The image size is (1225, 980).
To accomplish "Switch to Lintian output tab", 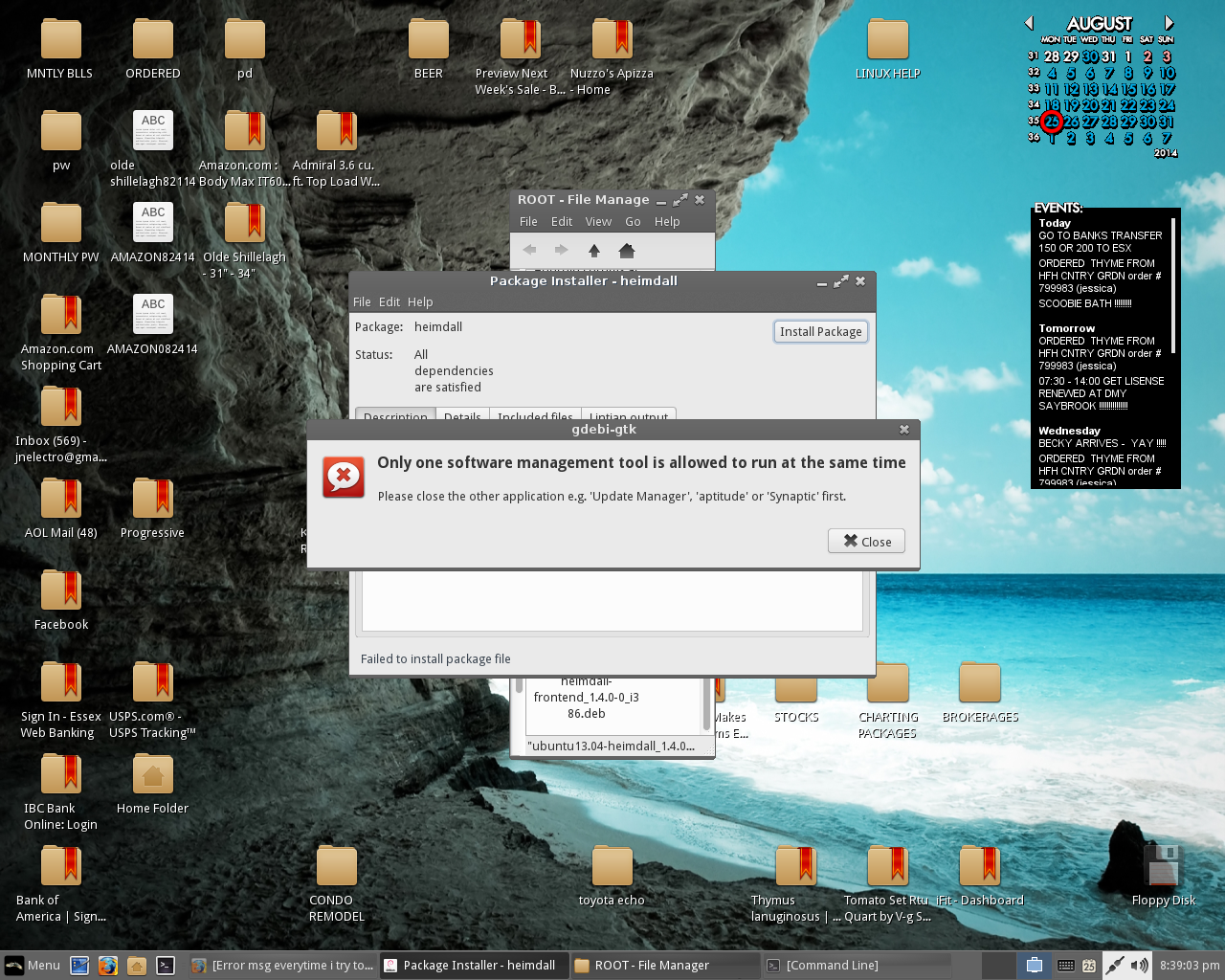I will click(629, 415).
